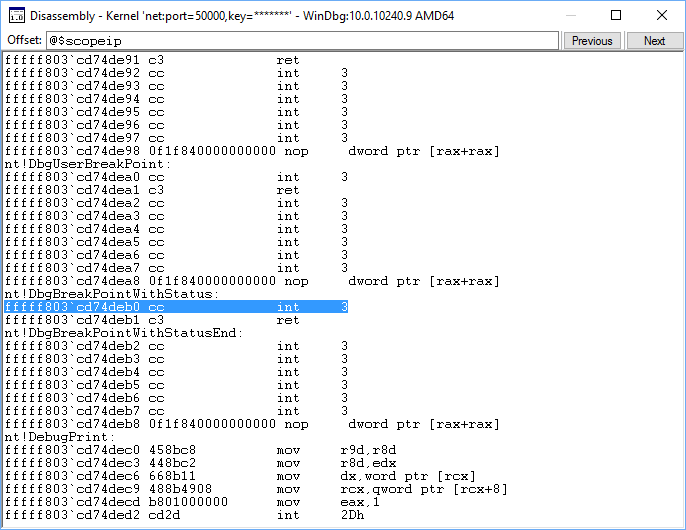Select line fffff803`cd74dea2 int 3
Image resolution: width=686 pixels, height=530 pixels.
pyautogui.click(x=176, y=203)
